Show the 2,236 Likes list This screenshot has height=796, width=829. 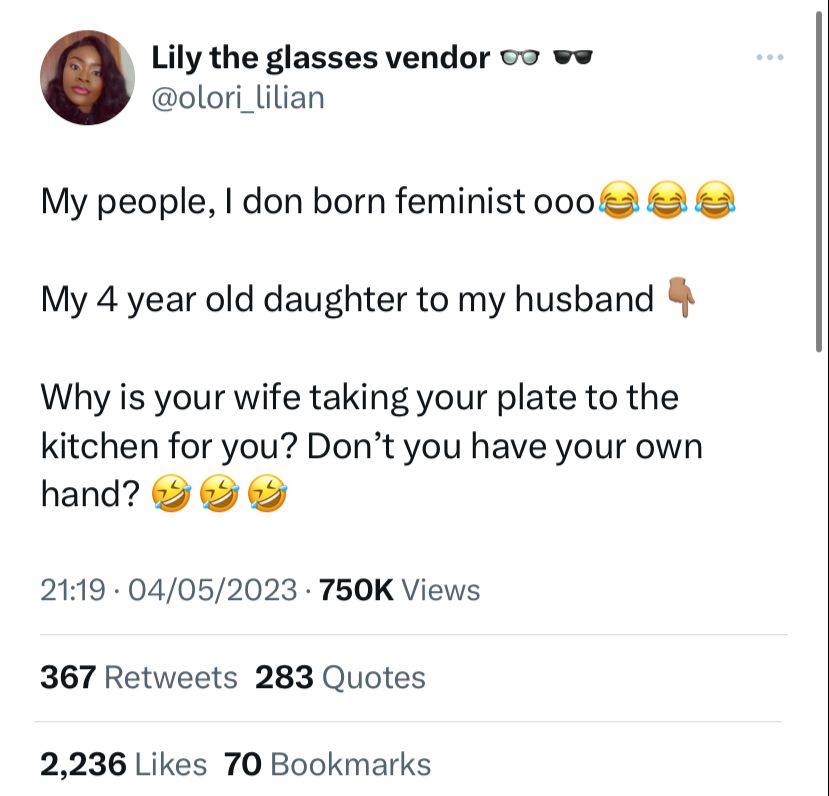tap(123, 764)
